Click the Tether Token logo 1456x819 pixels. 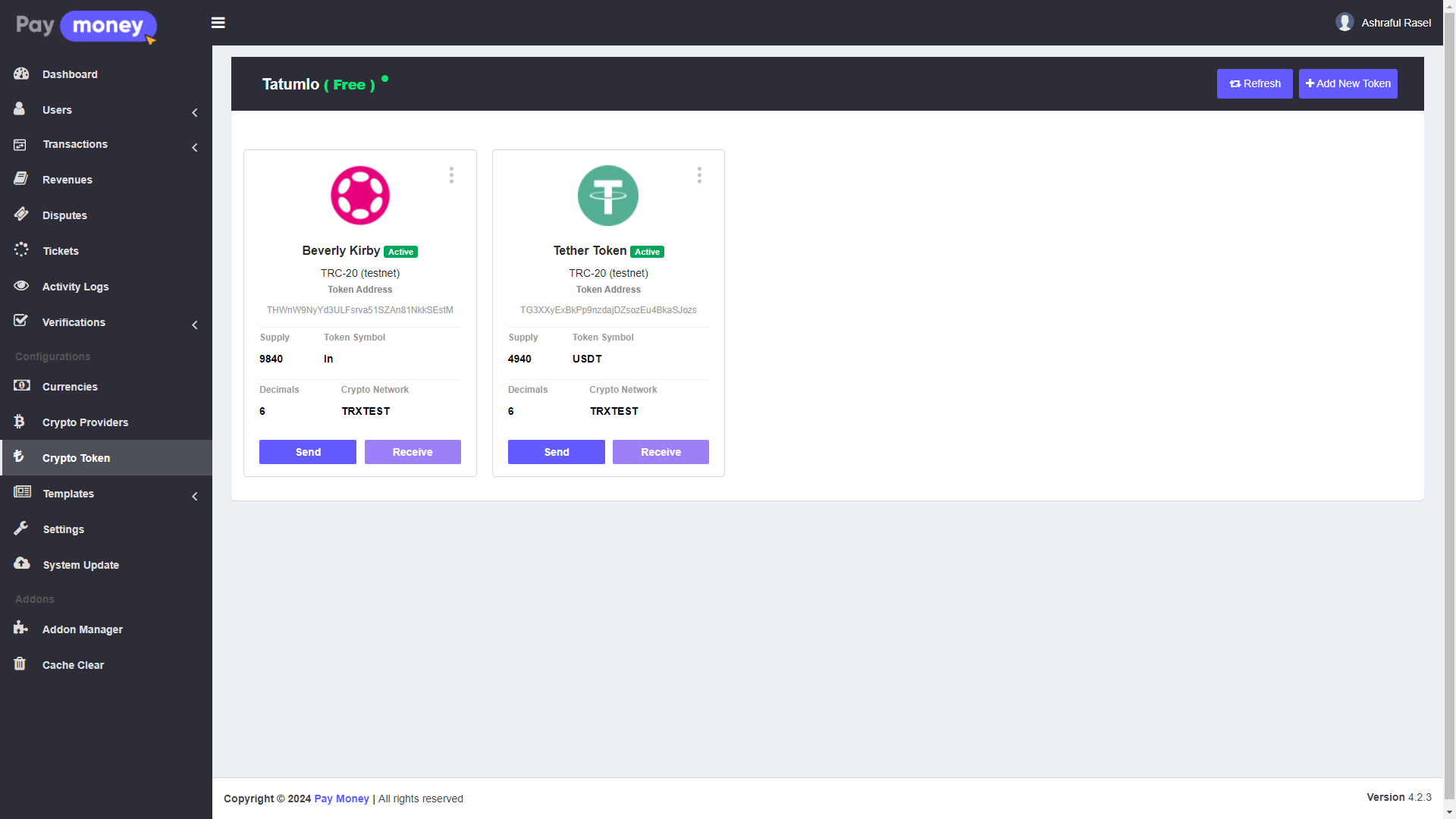(607, 196)
